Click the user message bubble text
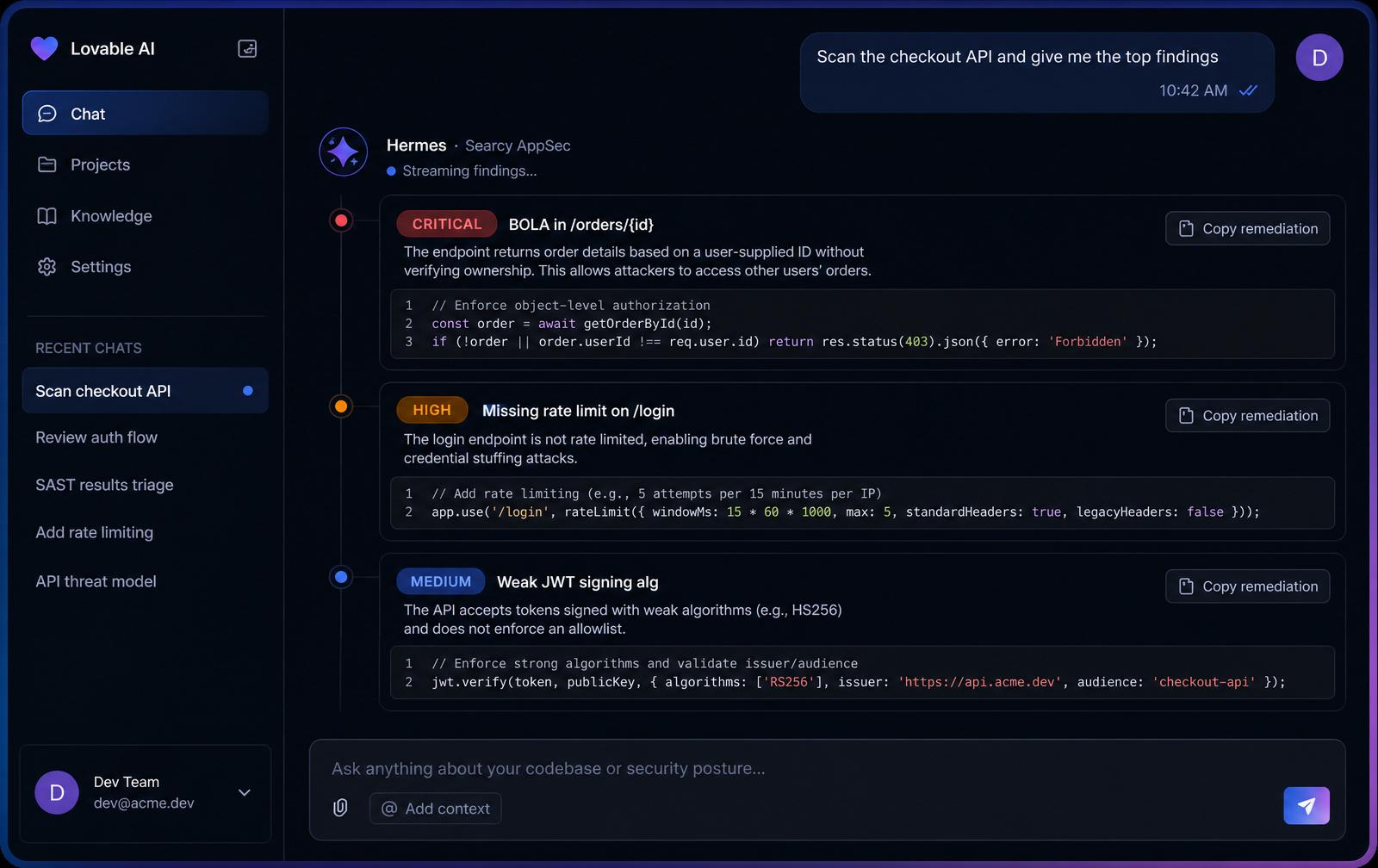This screenshot has height=868, width=1378. pos(1017,57)
